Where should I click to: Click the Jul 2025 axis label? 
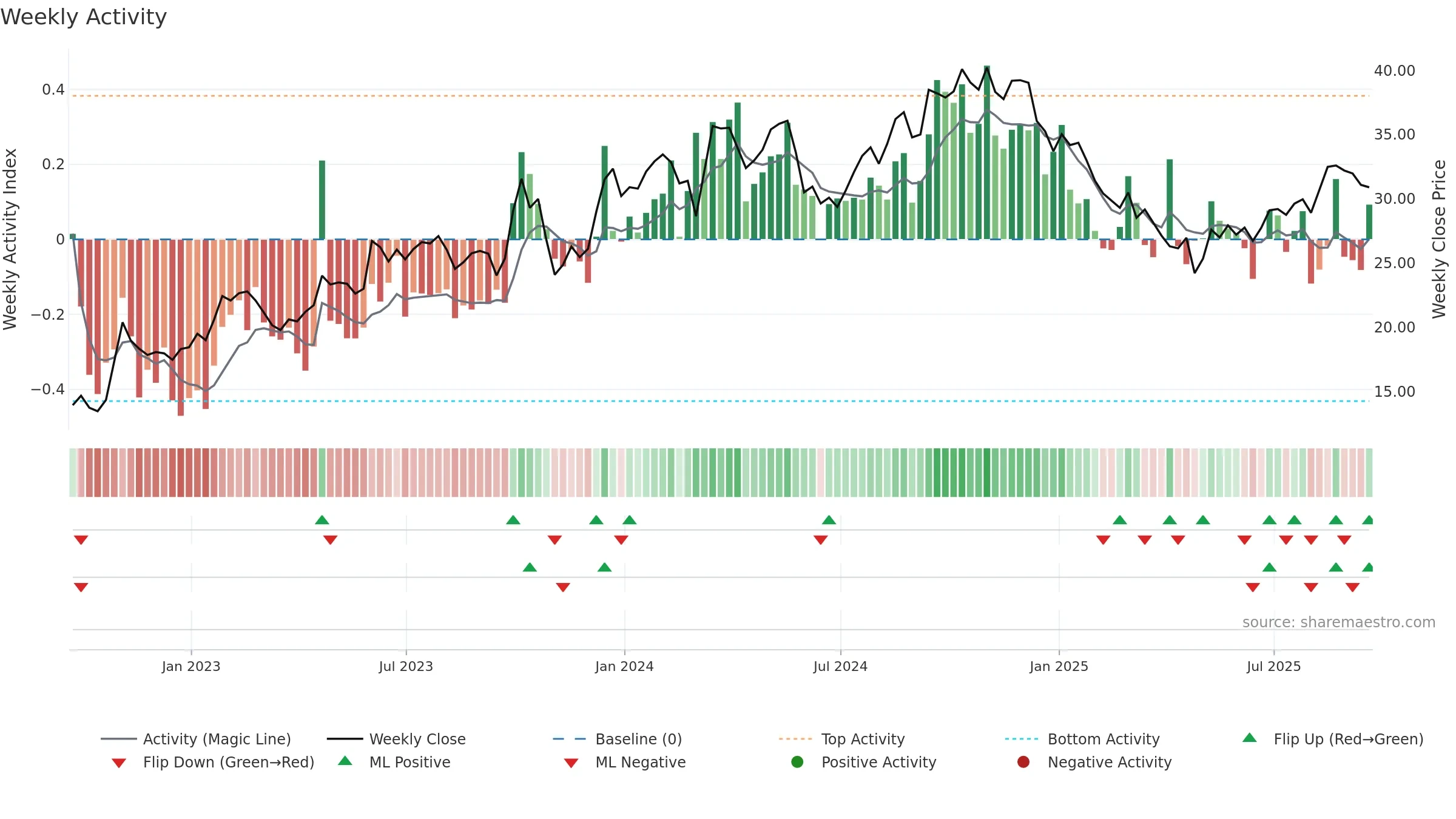pos(1274,666)
